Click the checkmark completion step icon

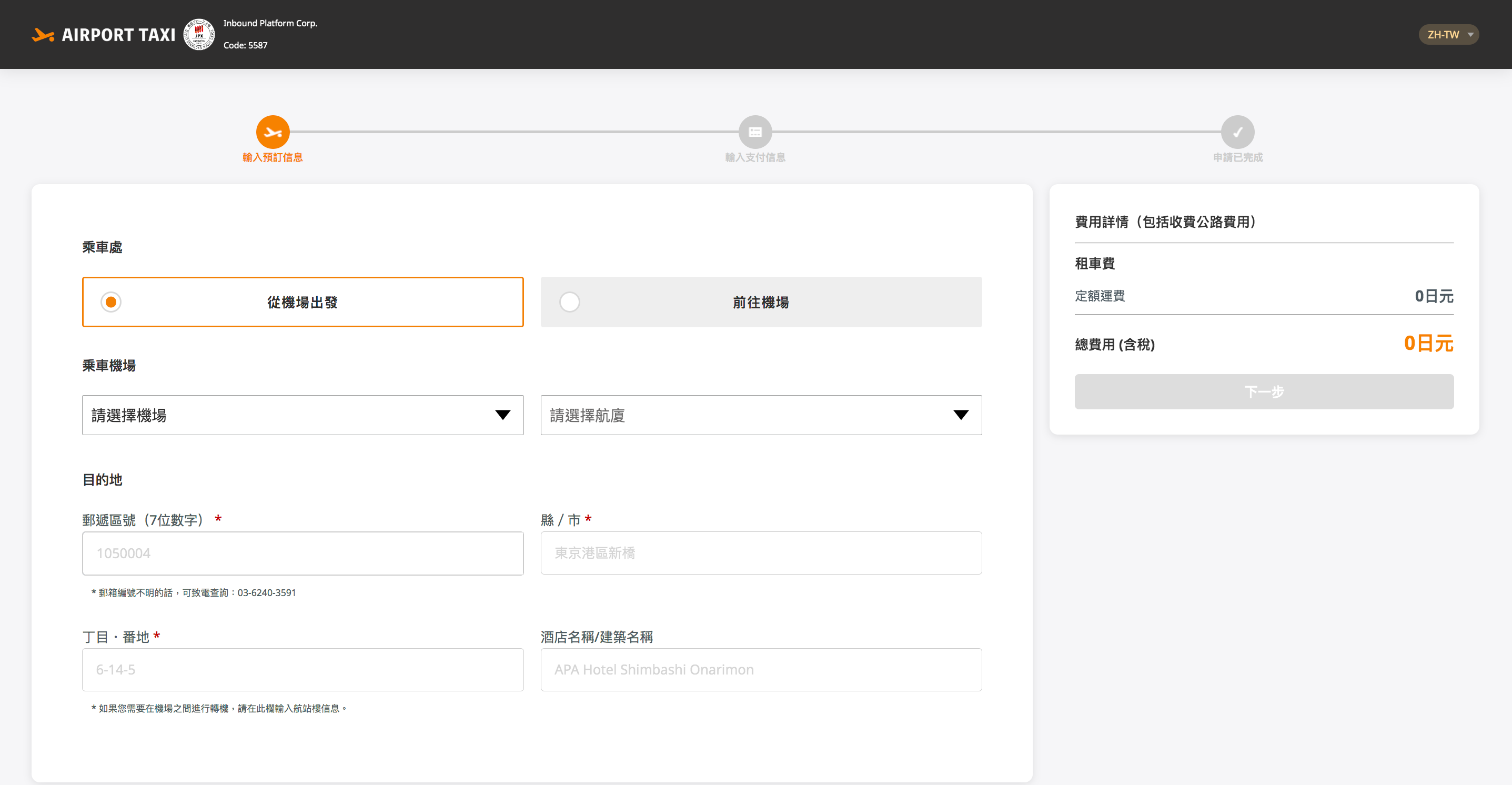click(x=1237, y=132)
